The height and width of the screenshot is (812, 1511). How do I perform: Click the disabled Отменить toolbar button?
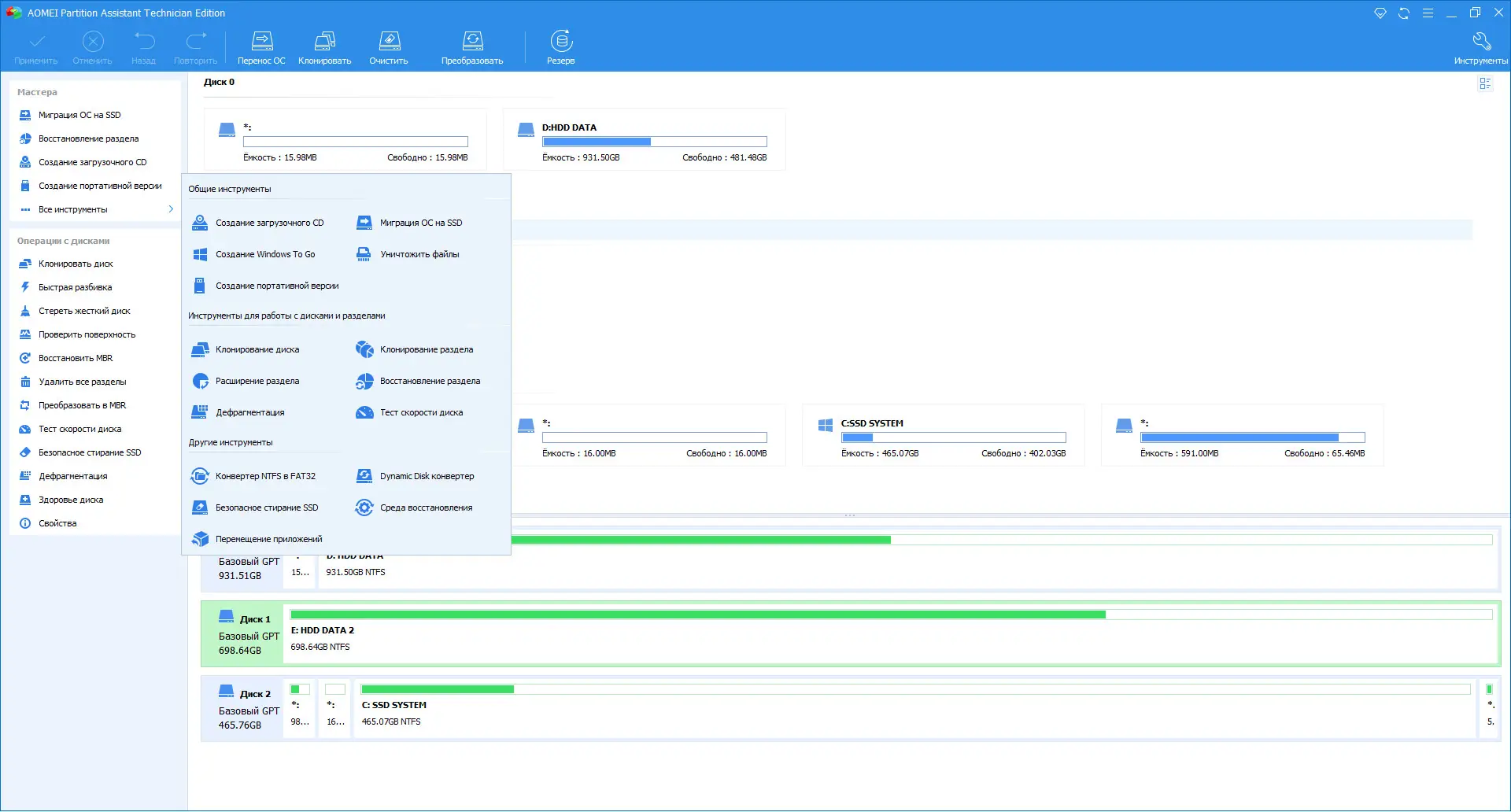click(93, 48)
